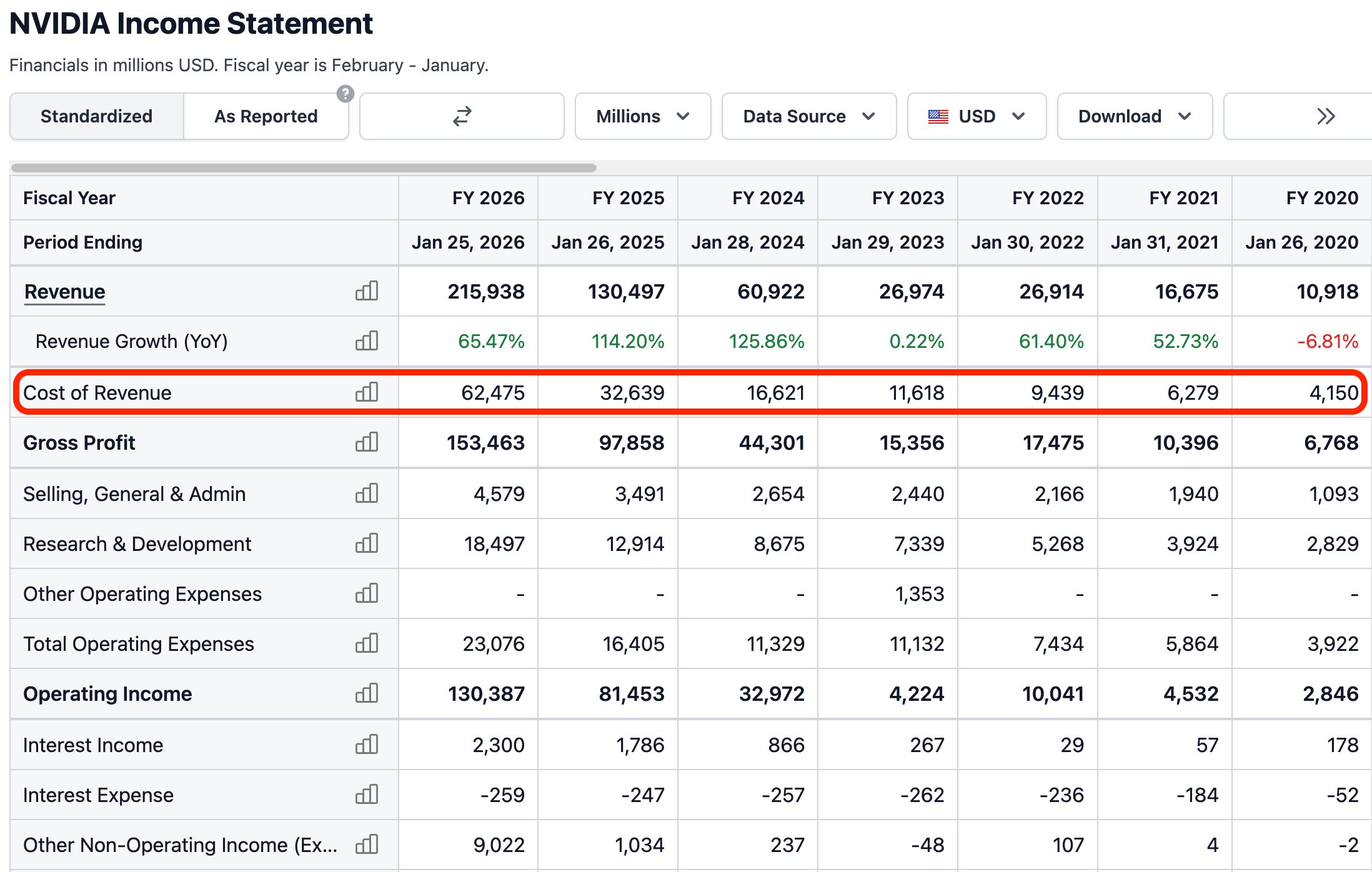Viewport: 1372px width, 872px height.
Task: Click other operating expenses value 1,353
Action: coord(920,594)
